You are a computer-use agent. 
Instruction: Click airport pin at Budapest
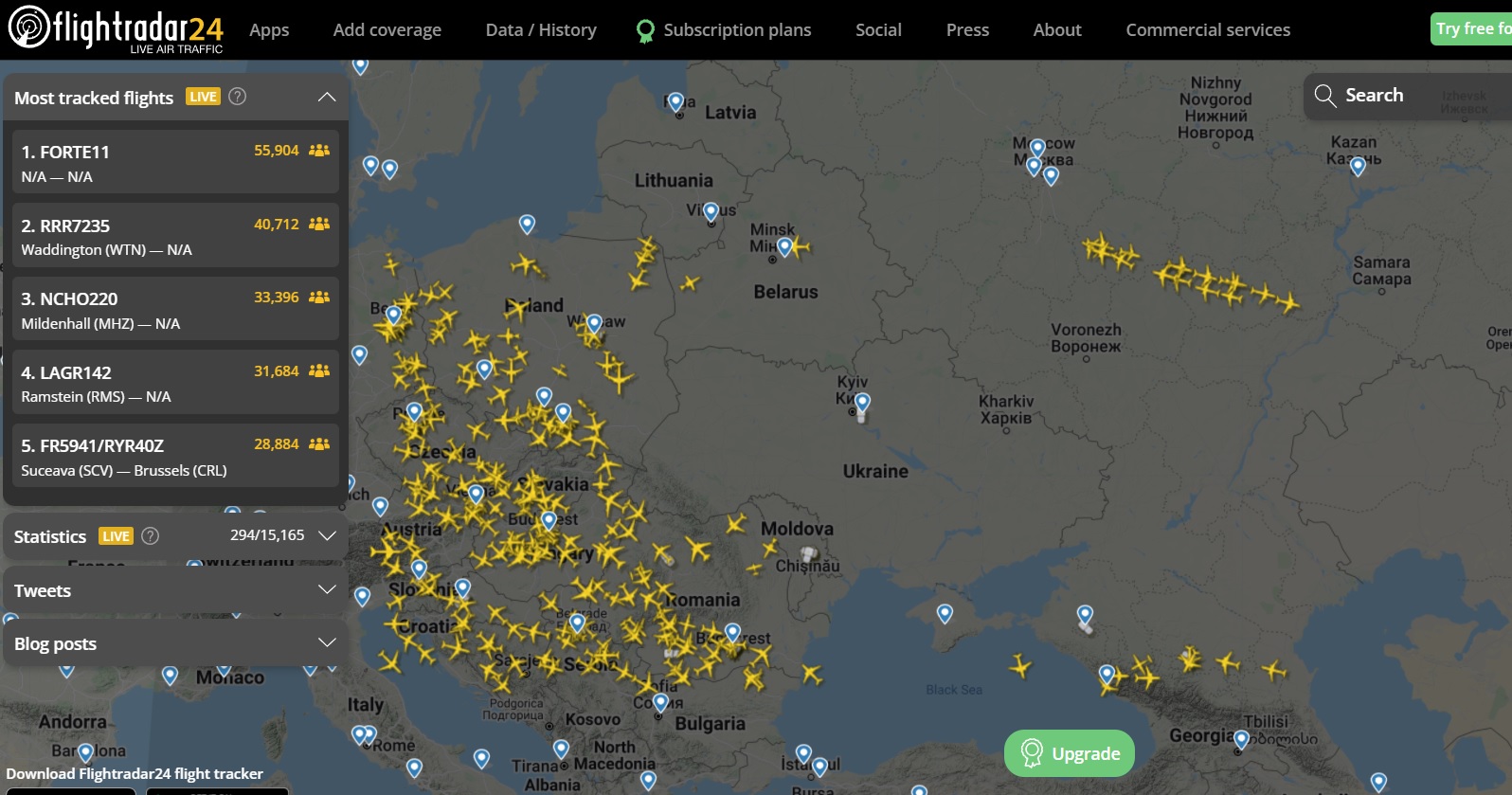(x=549, y=520)
